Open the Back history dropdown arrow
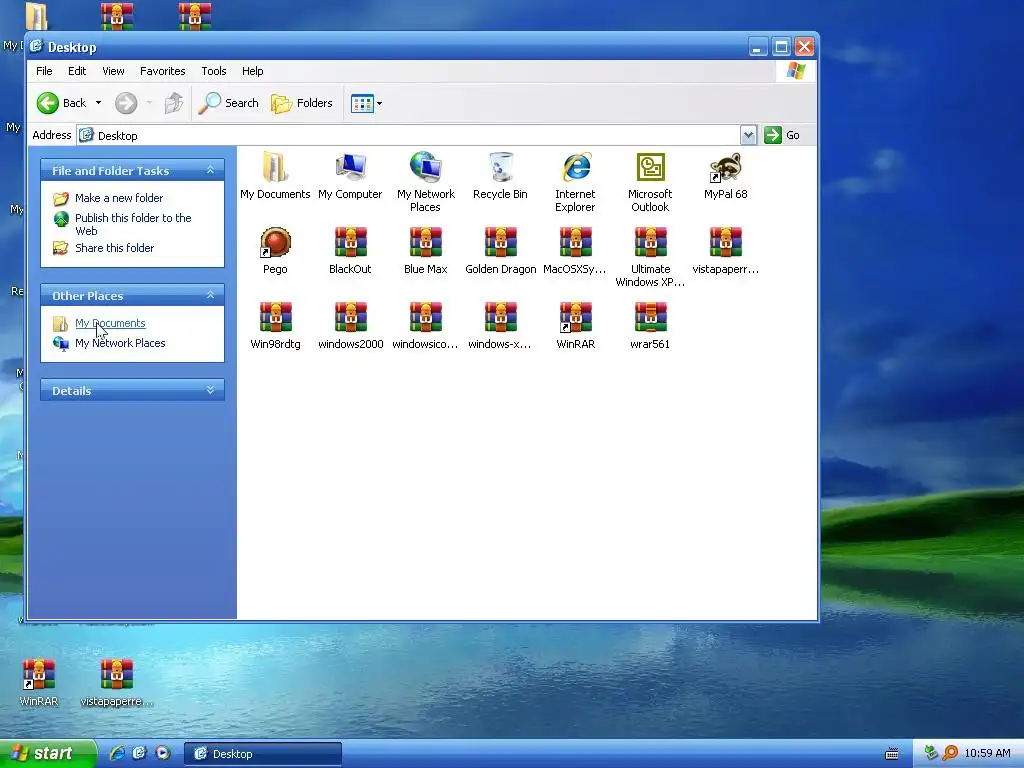The width and height of the screenshot is (1024, 768). [x=99, y=103]
